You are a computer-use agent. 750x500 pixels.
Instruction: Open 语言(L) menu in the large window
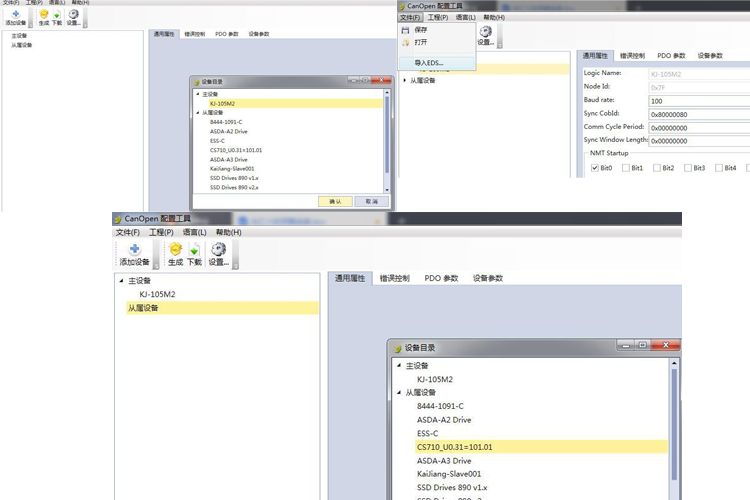click(x=195, y=233)
